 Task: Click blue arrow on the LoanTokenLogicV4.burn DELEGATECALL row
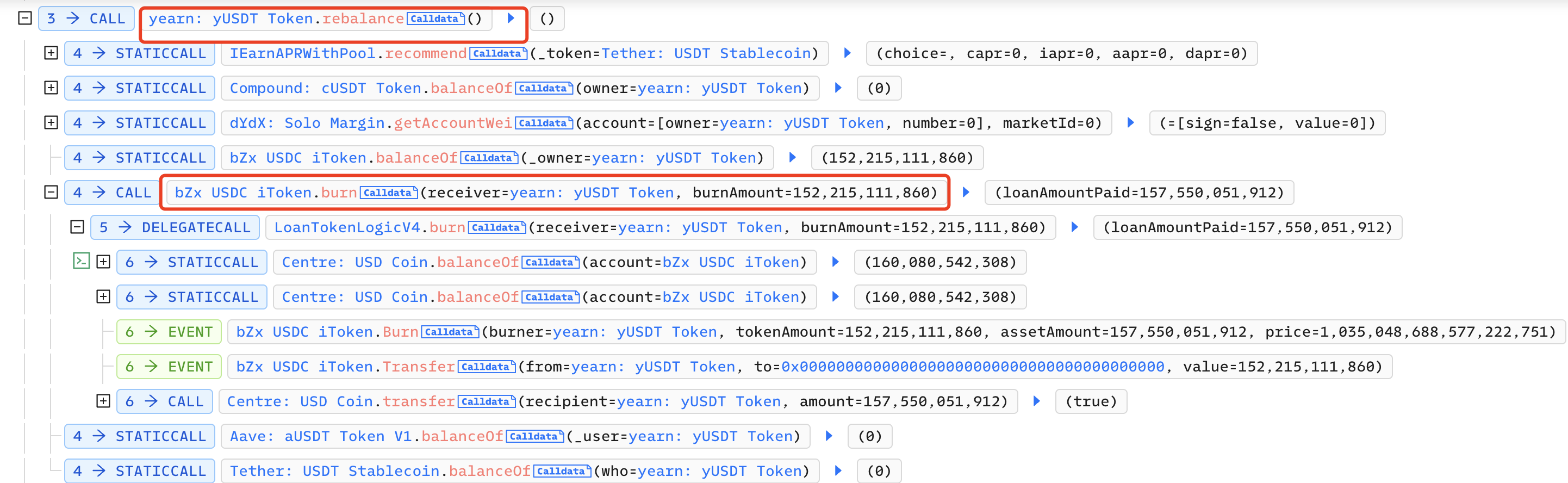click(1074, 227)
